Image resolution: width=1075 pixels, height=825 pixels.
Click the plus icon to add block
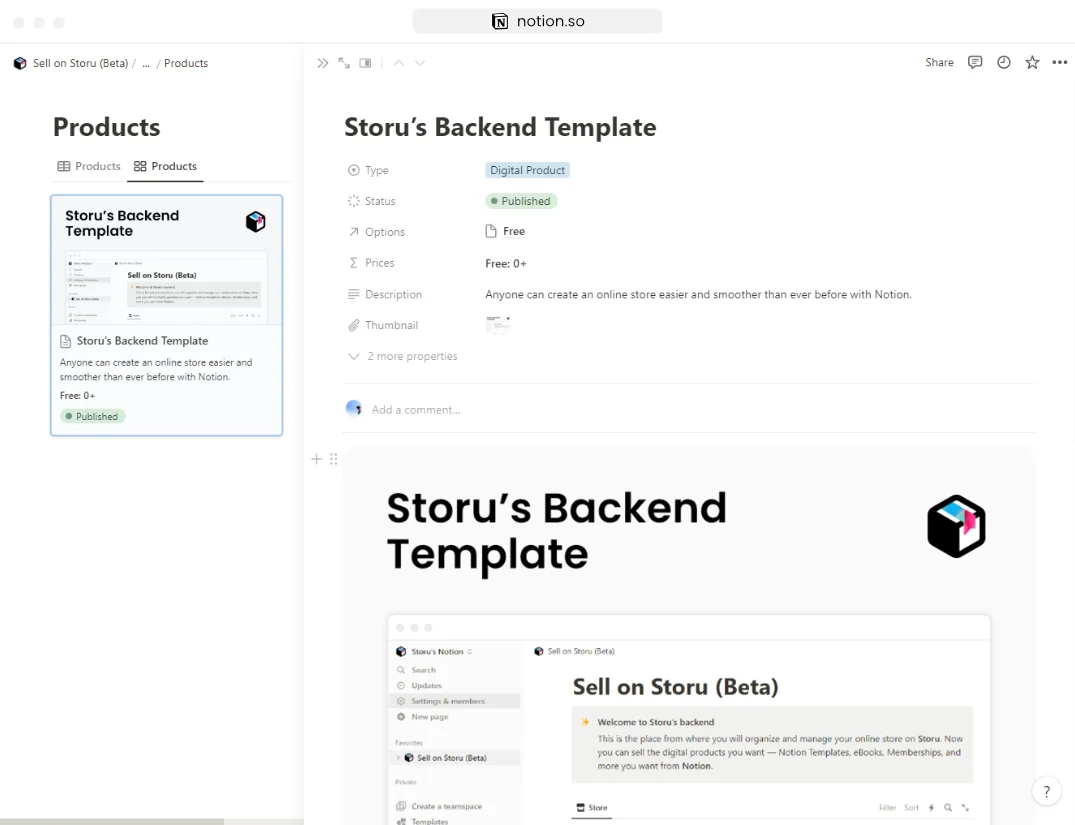[x=317, y=459]
